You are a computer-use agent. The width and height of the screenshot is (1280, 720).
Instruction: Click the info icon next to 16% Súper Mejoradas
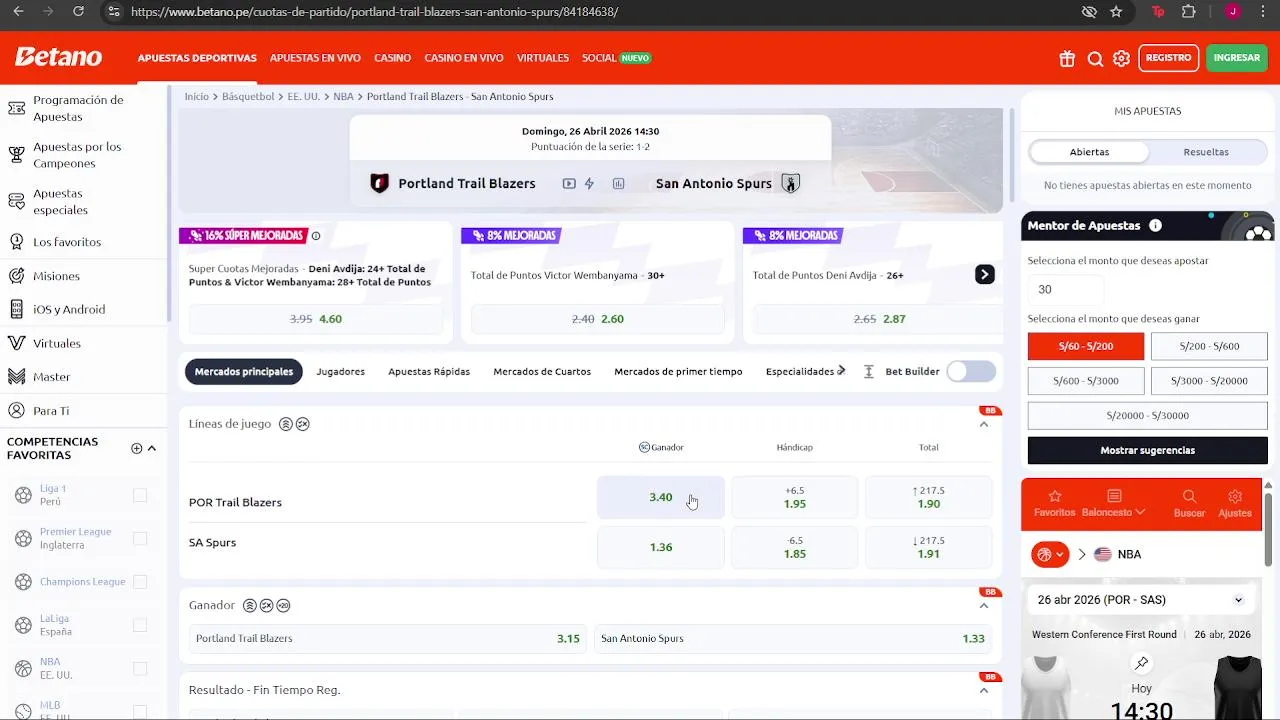316,236
